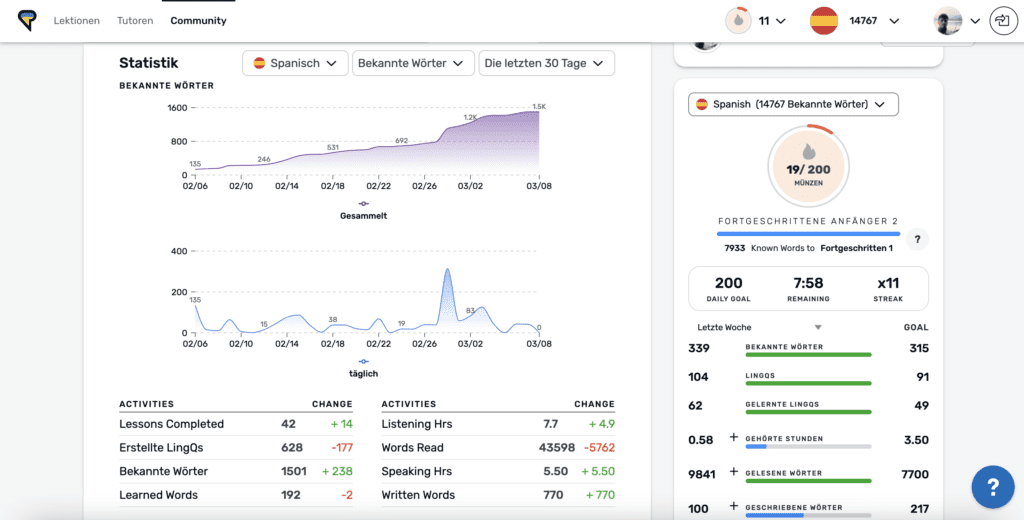Screen dimensions: 1024x520
Task: Click the small question mark beside level progress
Action: pyautogui.click(x=918, y=239)
